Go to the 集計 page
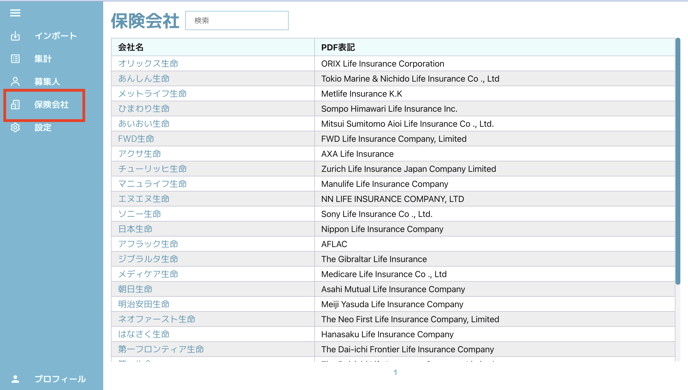Image resolution: width=688 pixels, height=390 pixels. [43, 59]
